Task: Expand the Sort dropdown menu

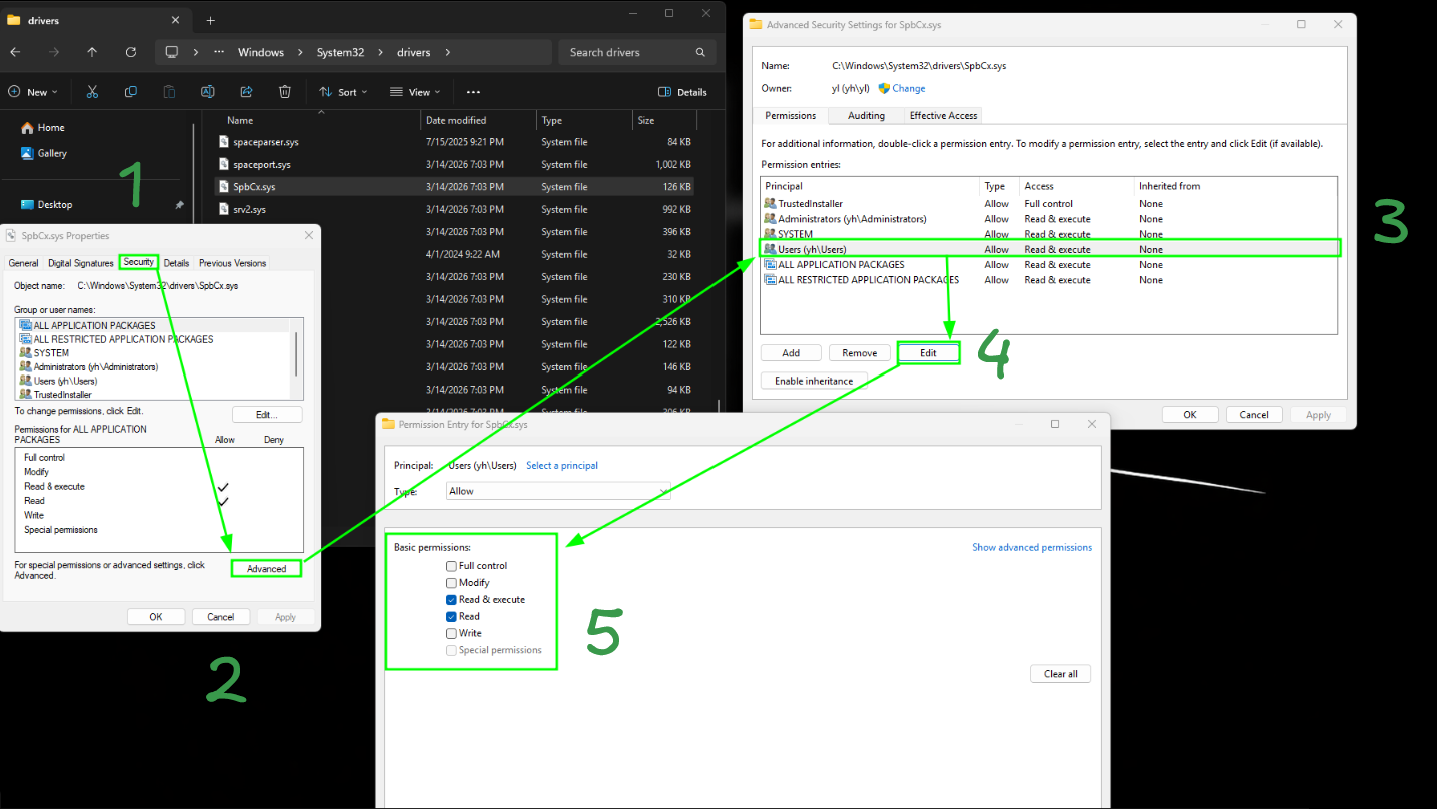Action: pyautogui.click(x=343, y=92)
